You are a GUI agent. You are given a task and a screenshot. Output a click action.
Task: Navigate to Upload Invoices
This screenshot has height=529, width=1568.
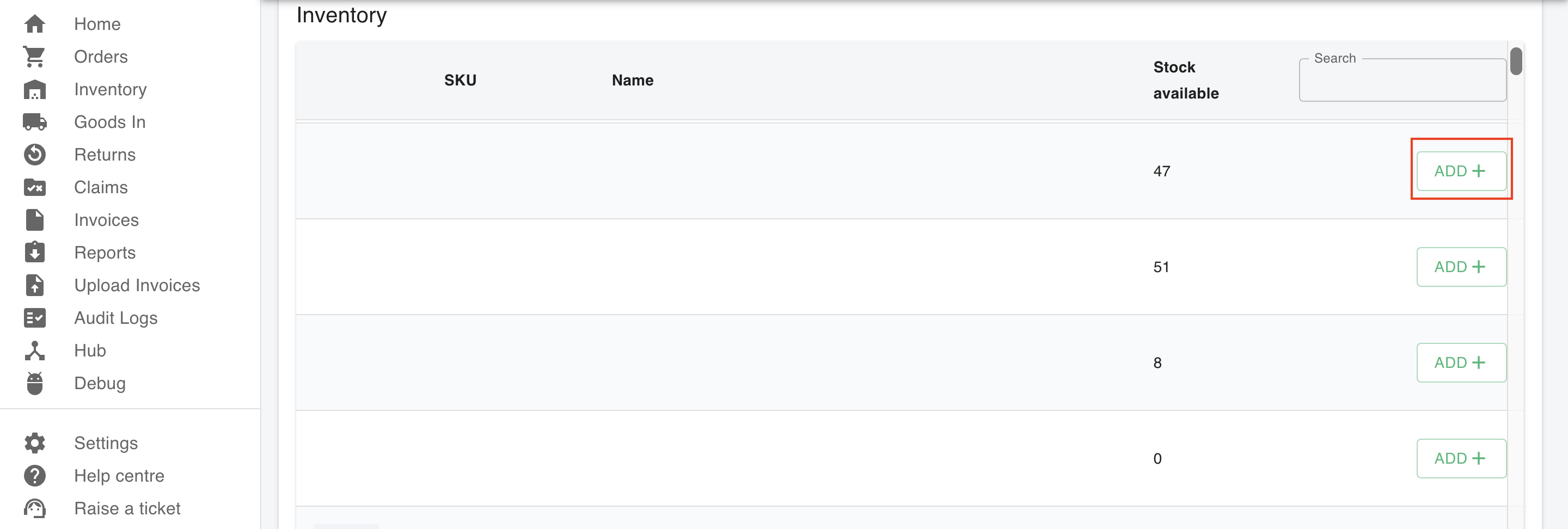click(137, 286)
